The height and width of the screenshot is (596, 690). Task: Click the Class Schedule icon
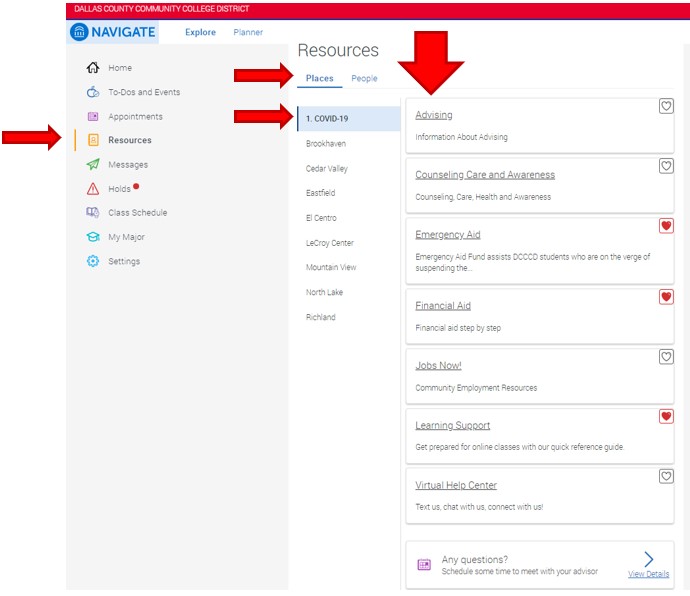click(x=93, y=213)
